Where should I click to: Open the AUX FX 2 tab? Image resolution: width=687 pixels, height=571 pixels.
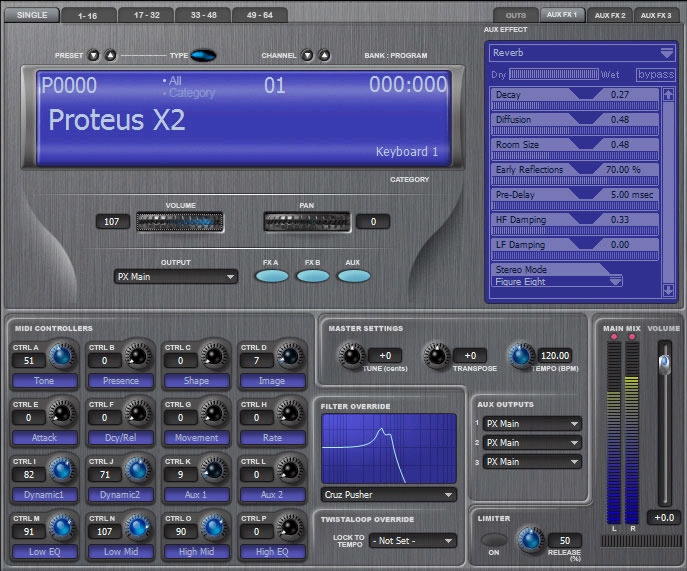(x=610, y=15)
